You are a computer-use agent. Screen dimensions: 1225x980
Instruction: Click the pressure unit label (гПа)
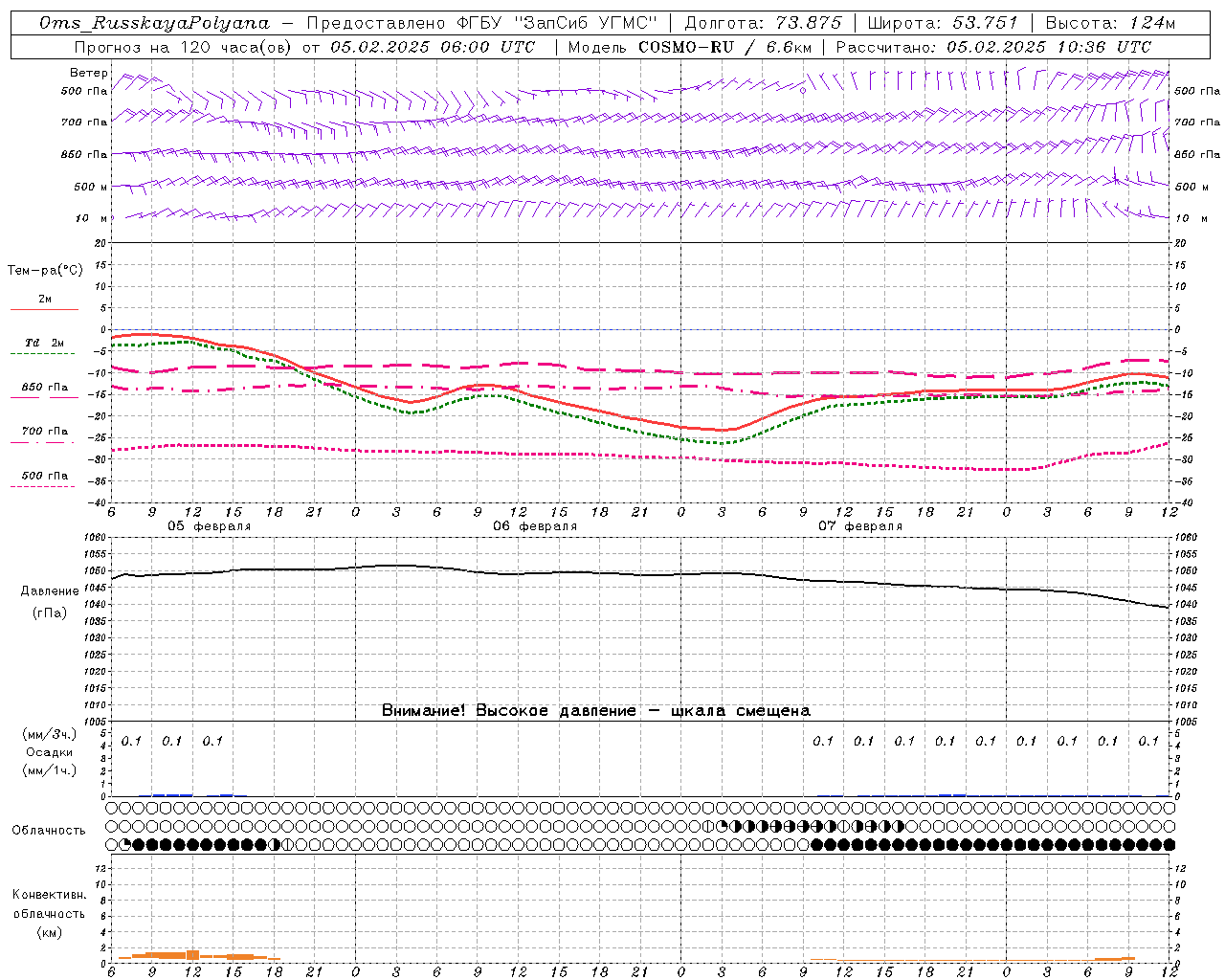[50, 613]
